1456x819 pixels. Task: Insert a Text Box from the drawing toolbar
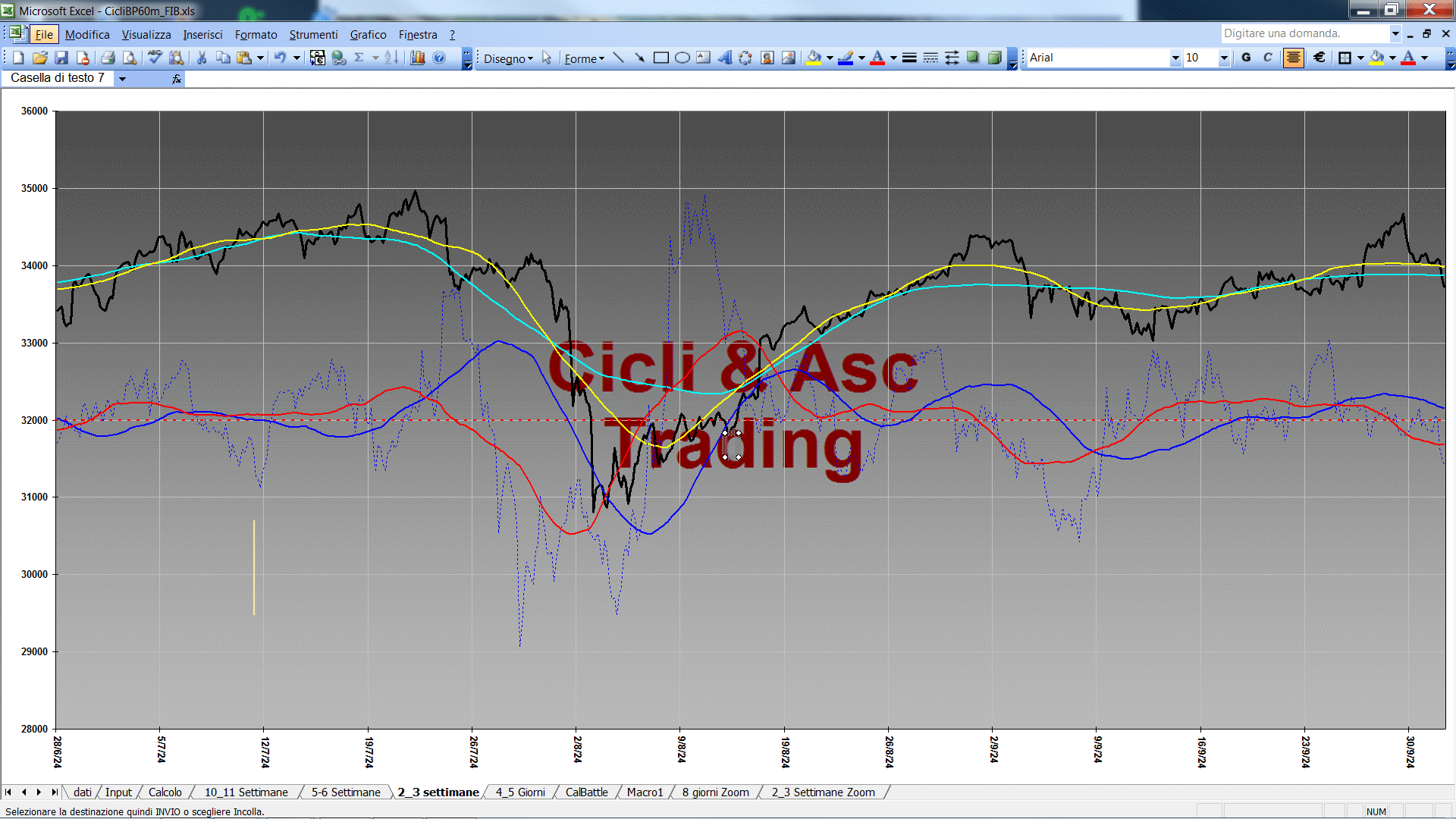pos(703,58)
